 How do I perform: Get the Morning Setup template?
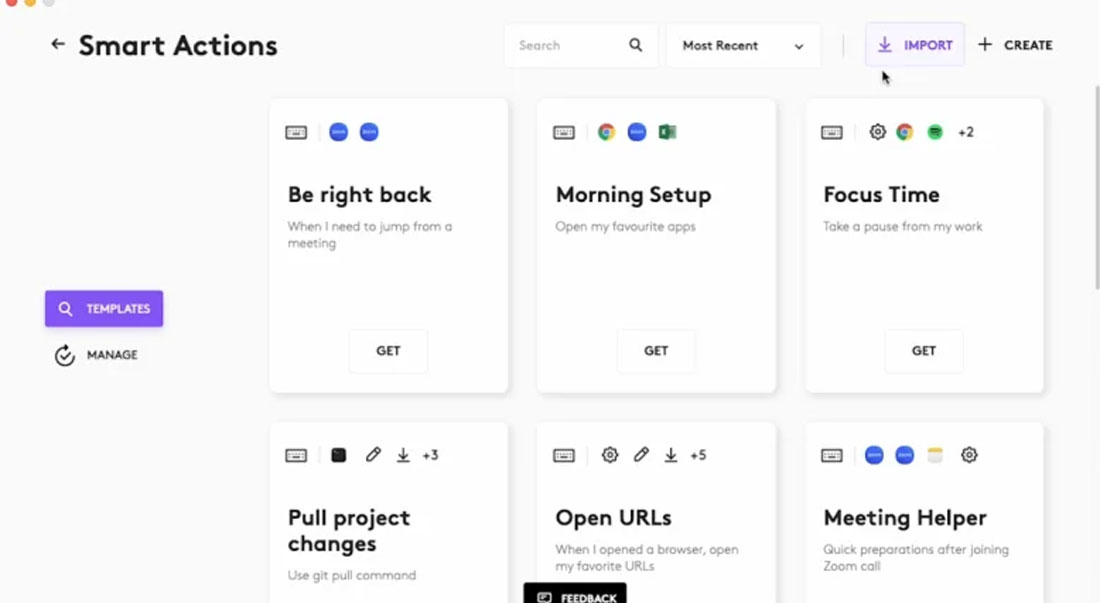656,351
